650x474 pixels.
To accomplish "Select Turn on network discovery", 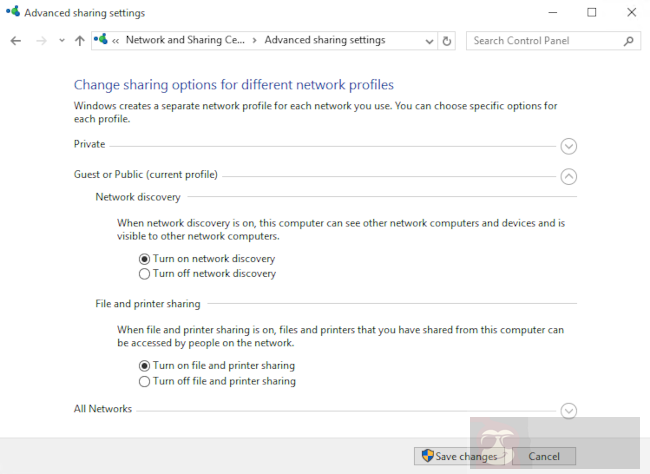I will (144, 259).
